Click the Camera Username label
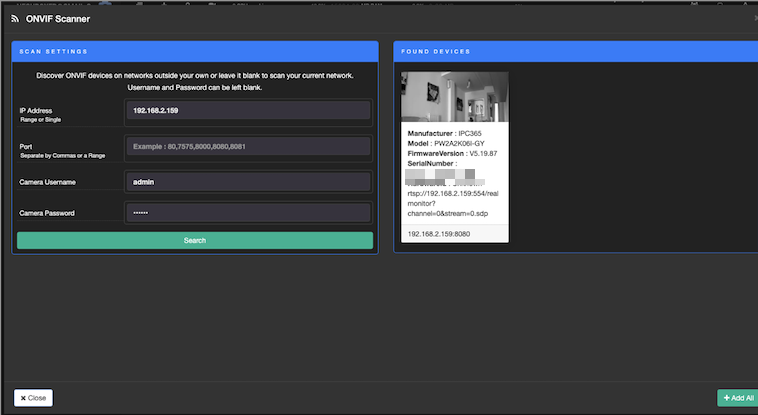The height and width of the screenshot is (415, 758). [48, 182]
